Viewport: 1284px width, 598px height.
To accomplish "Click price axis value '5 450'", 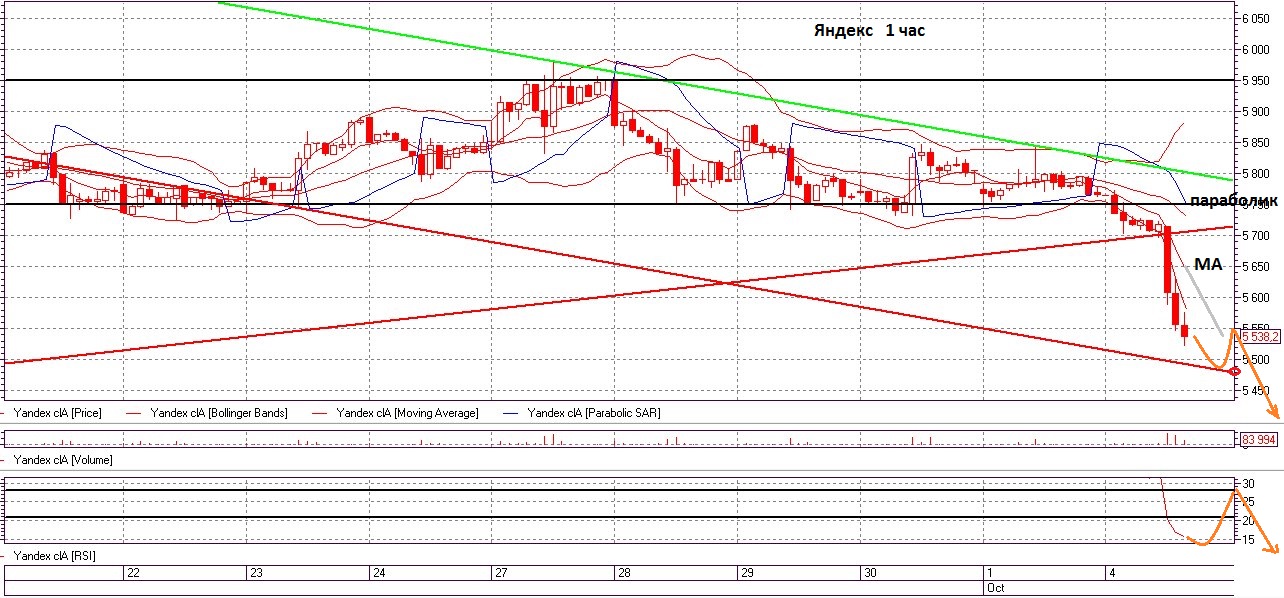I will [1256, 391].
